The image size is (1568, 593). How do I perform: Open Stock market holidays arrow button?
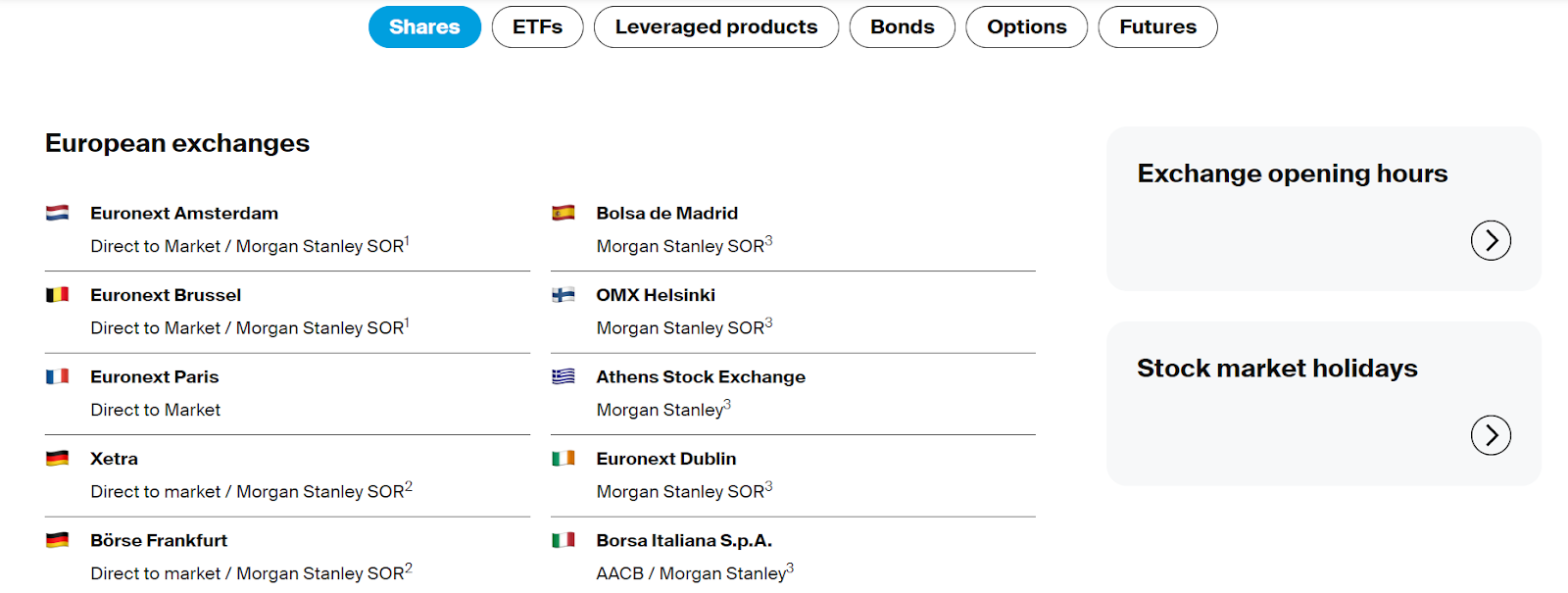1491,435
